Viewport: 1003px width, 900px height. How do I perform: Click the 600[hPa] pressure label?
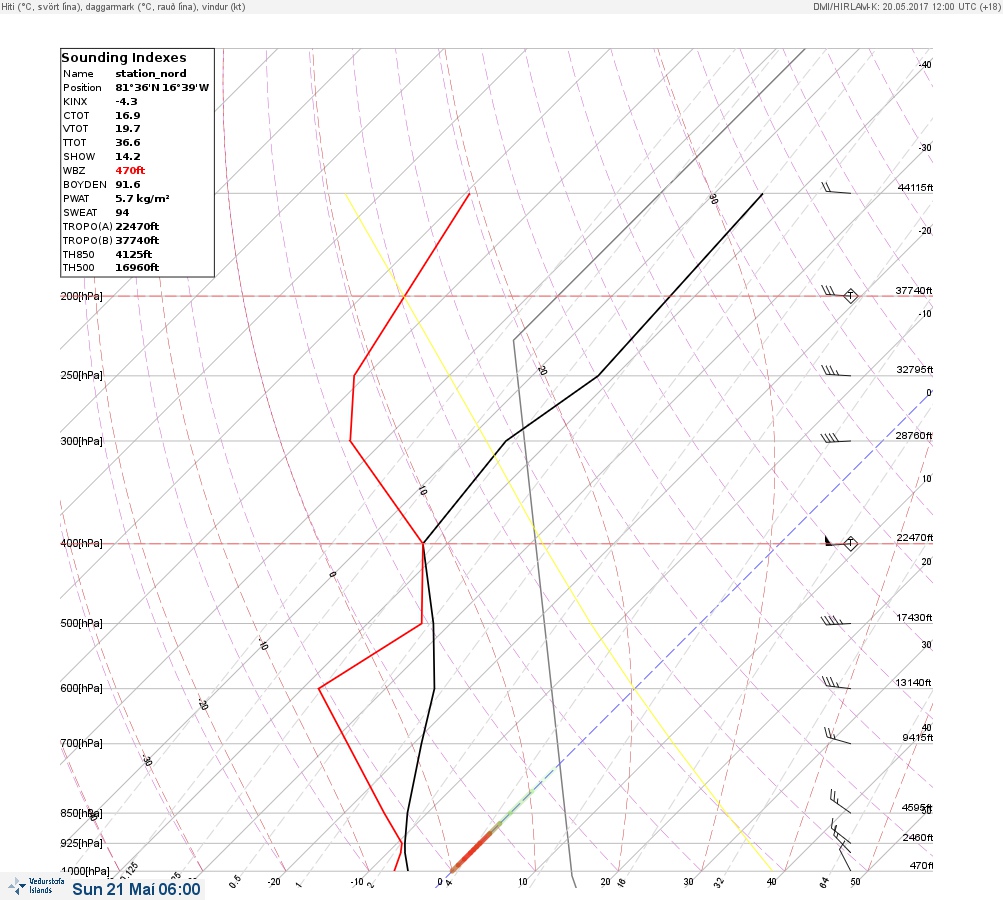(x=81, y=688)
